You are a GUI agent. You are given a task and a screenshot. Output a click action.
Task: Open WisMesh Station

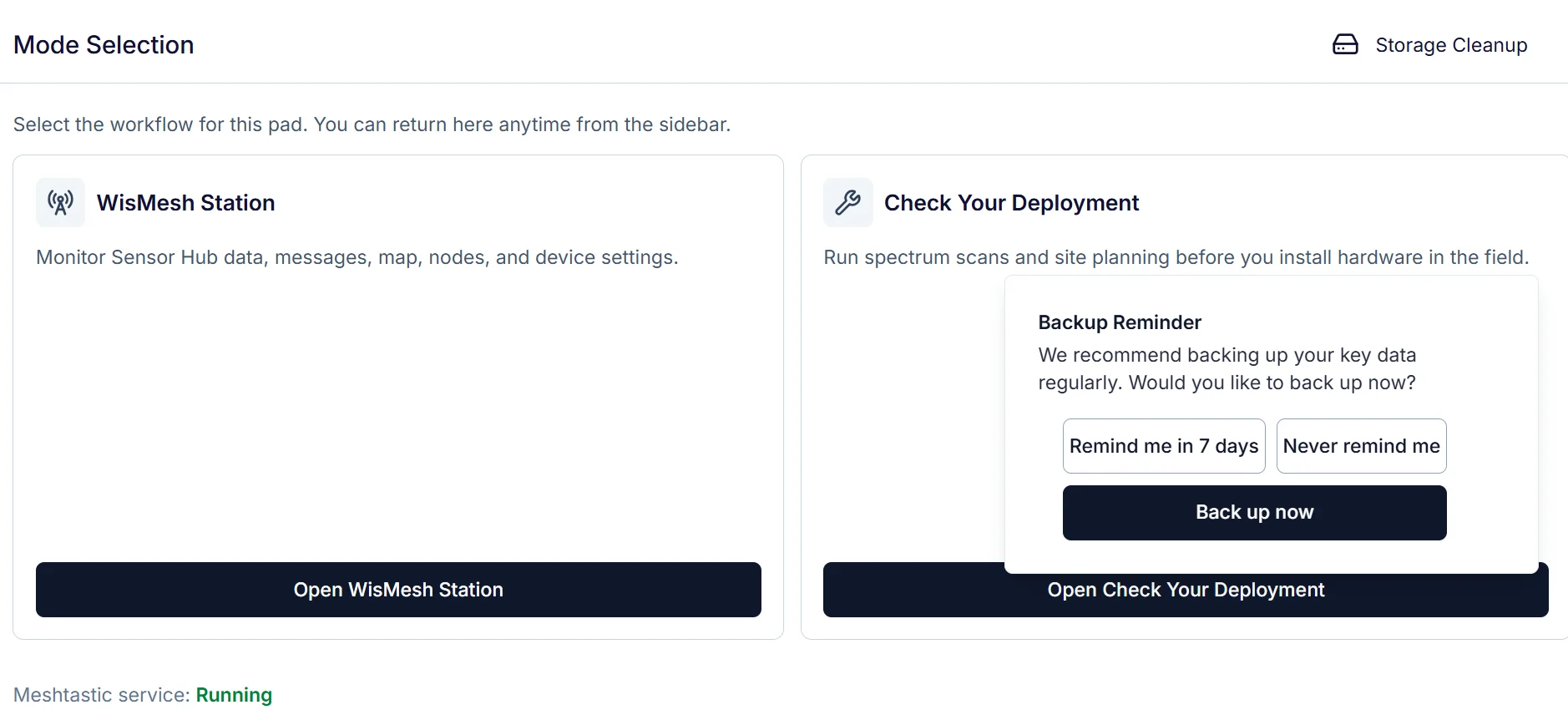(x=398, y=590)
